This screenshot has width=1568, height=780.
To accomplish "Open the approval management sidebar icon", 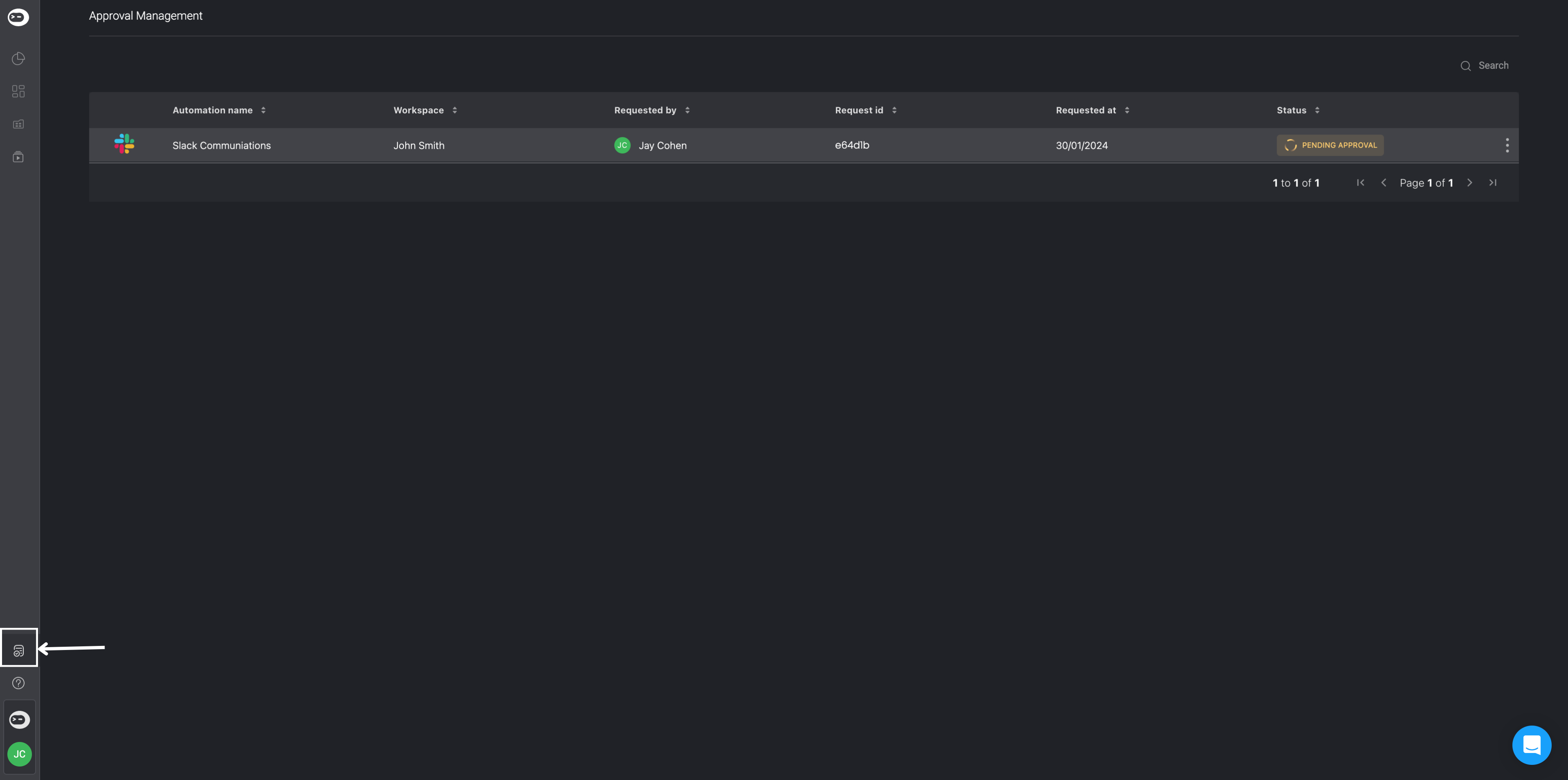I will (x=19, y=650).
